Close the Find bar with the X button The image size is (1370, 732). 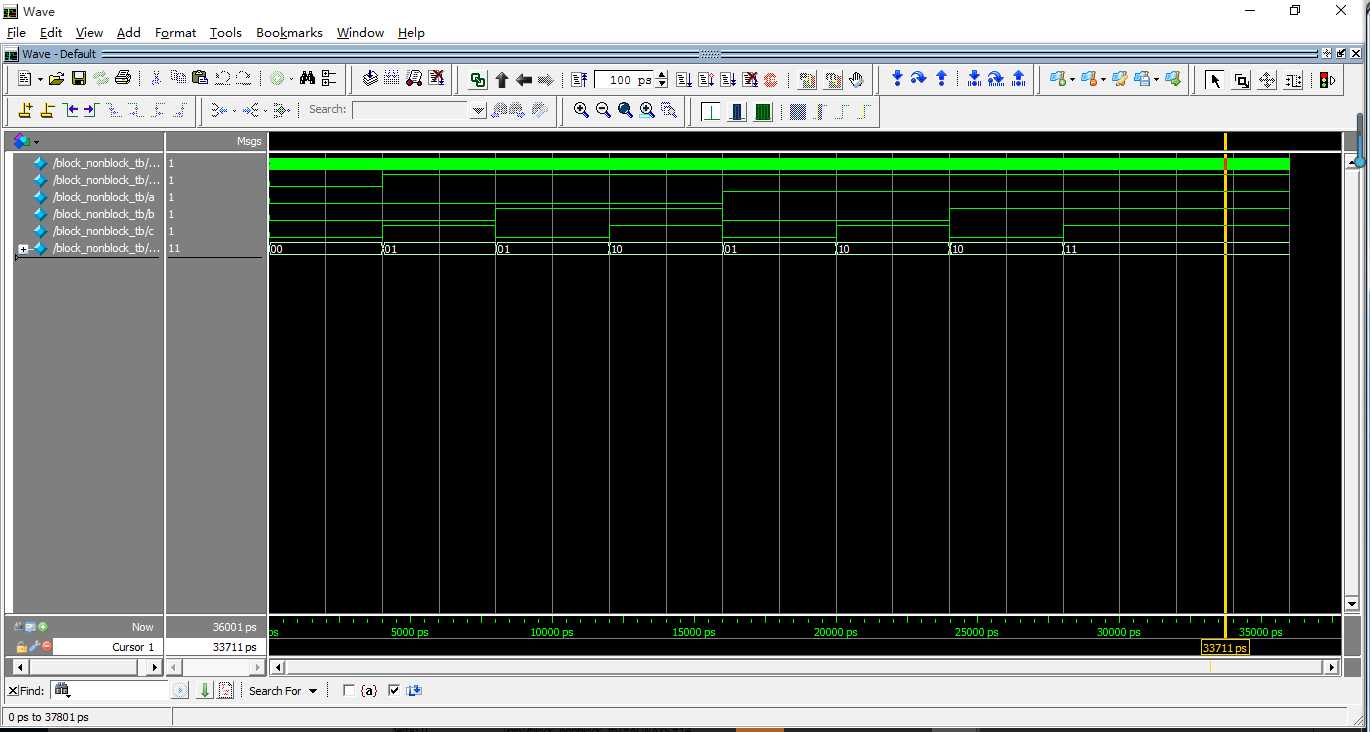pyautogui.click(x=13, y=691)
